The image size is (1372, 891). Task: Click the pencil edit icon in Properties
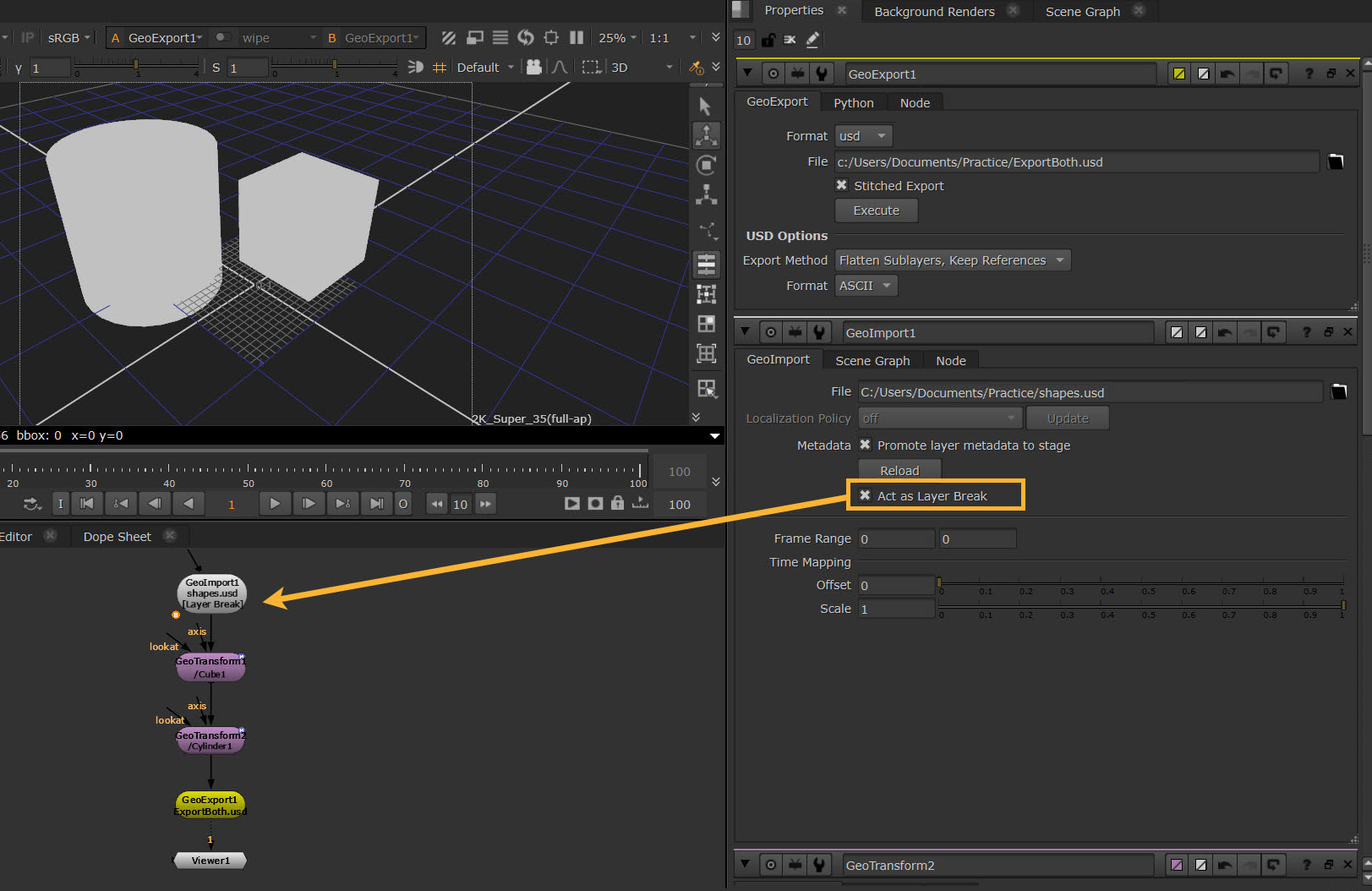812,40
